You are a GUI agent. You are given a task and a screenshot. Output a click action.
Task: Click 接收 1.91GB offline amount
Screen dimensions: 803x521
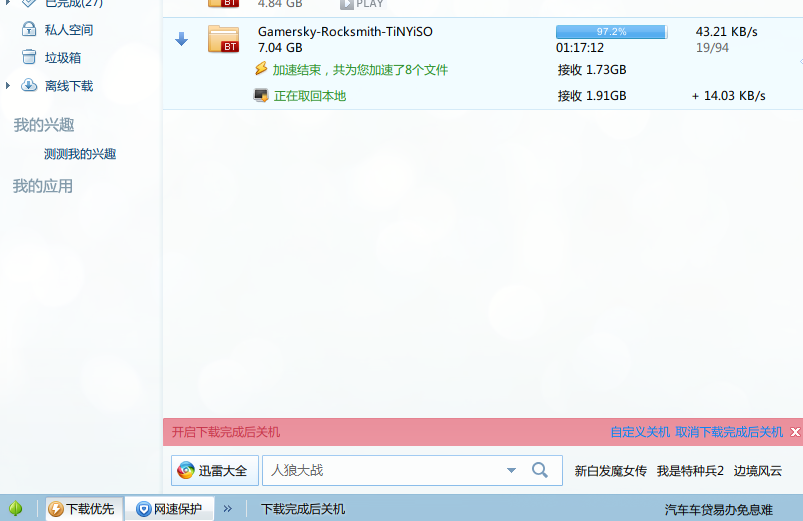click(592, 96)
